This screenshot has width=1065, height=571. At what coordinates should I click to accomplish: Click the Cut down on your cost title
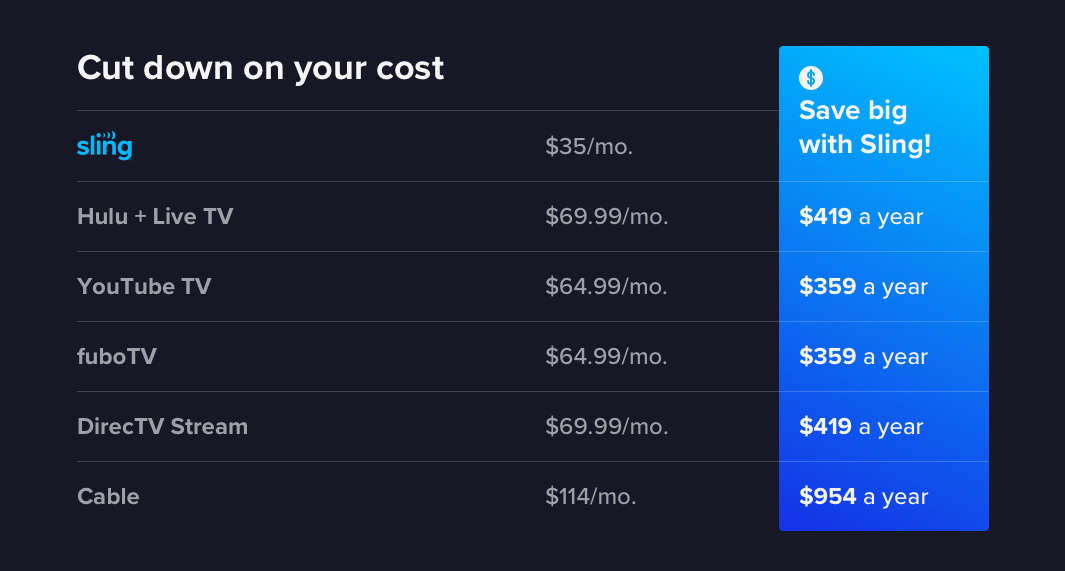tap(260, 69)
